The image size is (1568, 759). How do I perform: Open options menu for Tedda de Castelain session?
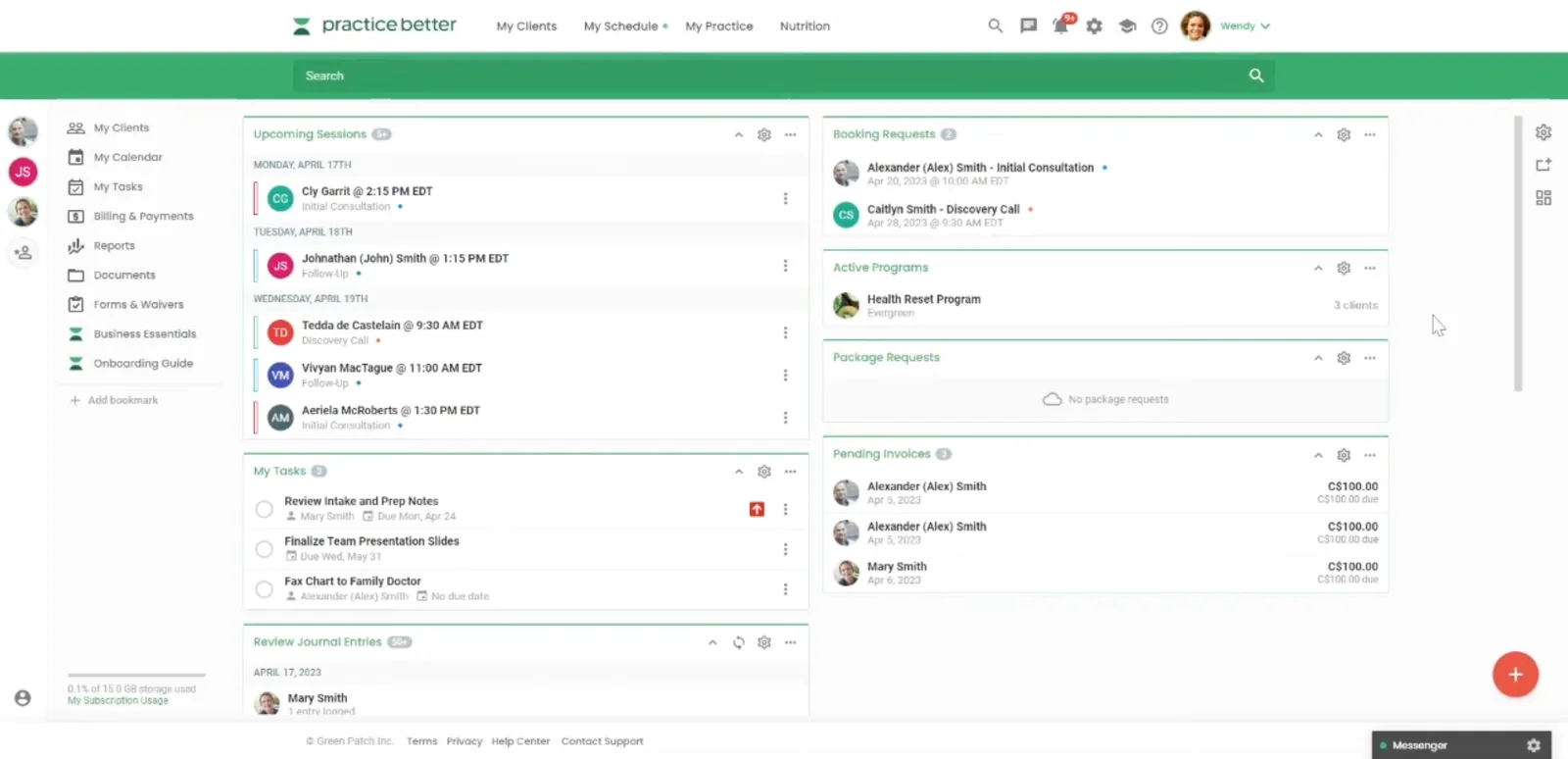[x=785, y=333]
